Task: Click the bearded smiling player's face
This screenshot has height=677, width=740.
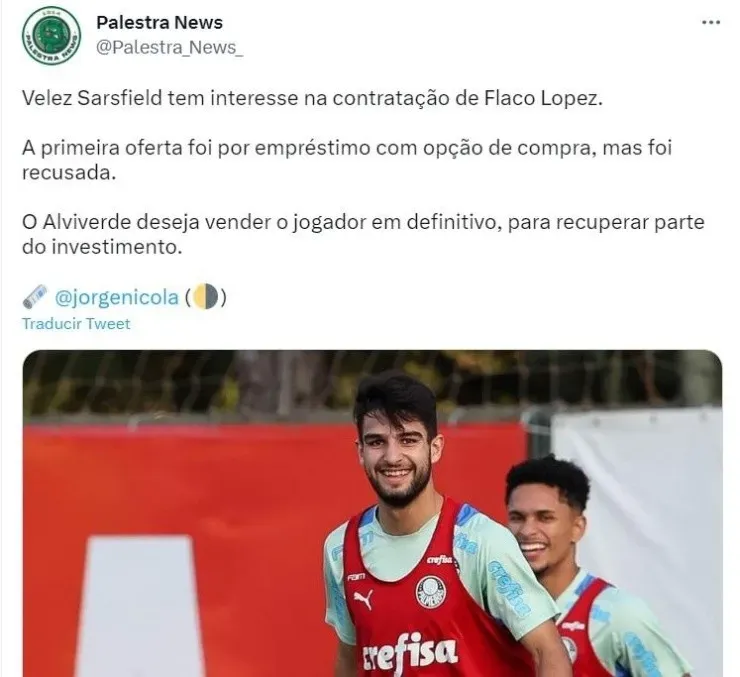Action: coord(395,455)
